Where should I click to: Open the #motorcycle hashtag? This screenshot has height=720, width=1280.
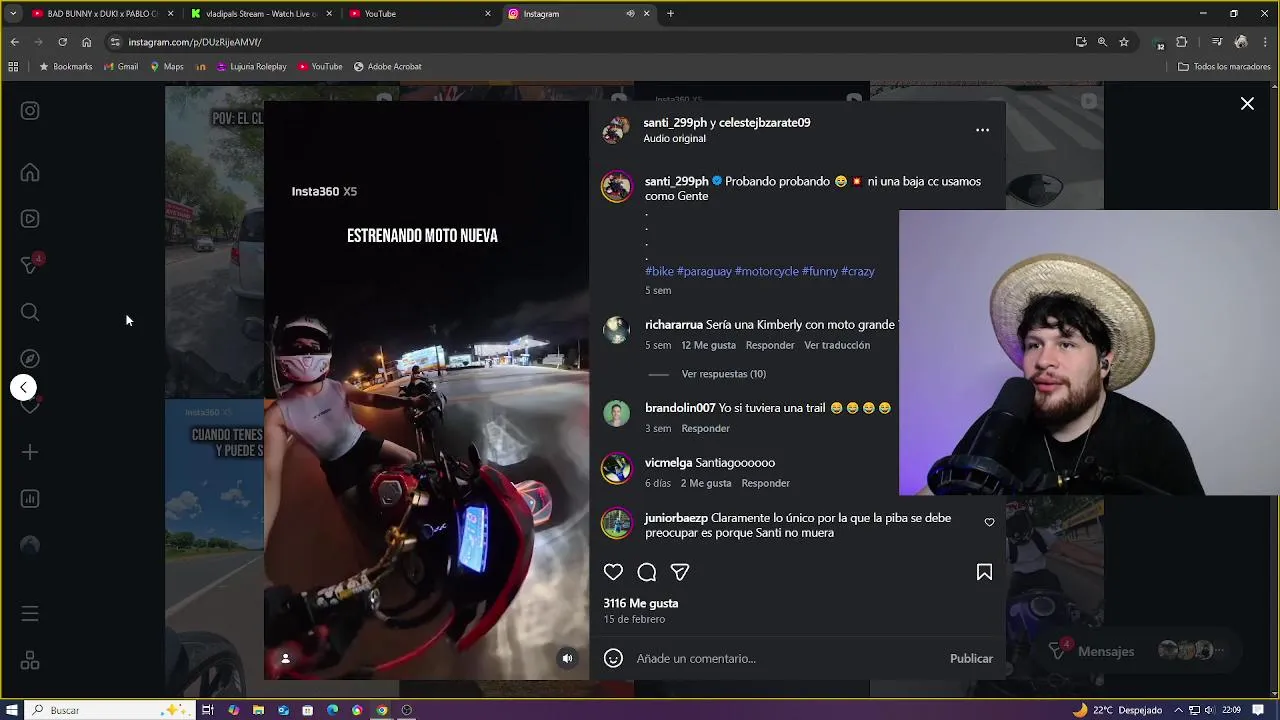[x=767, y=271]
